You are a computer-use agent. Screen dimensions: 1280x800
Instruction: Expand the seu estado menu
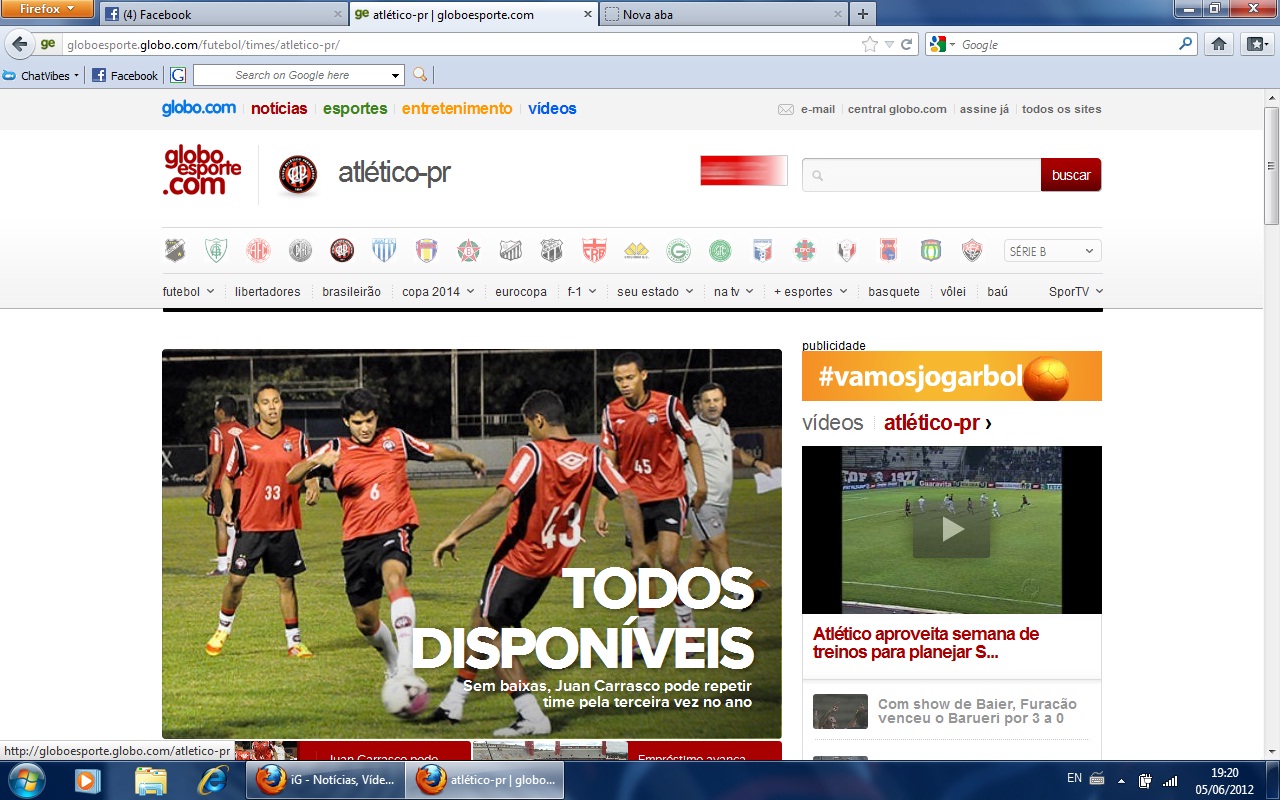click(655, 292)
